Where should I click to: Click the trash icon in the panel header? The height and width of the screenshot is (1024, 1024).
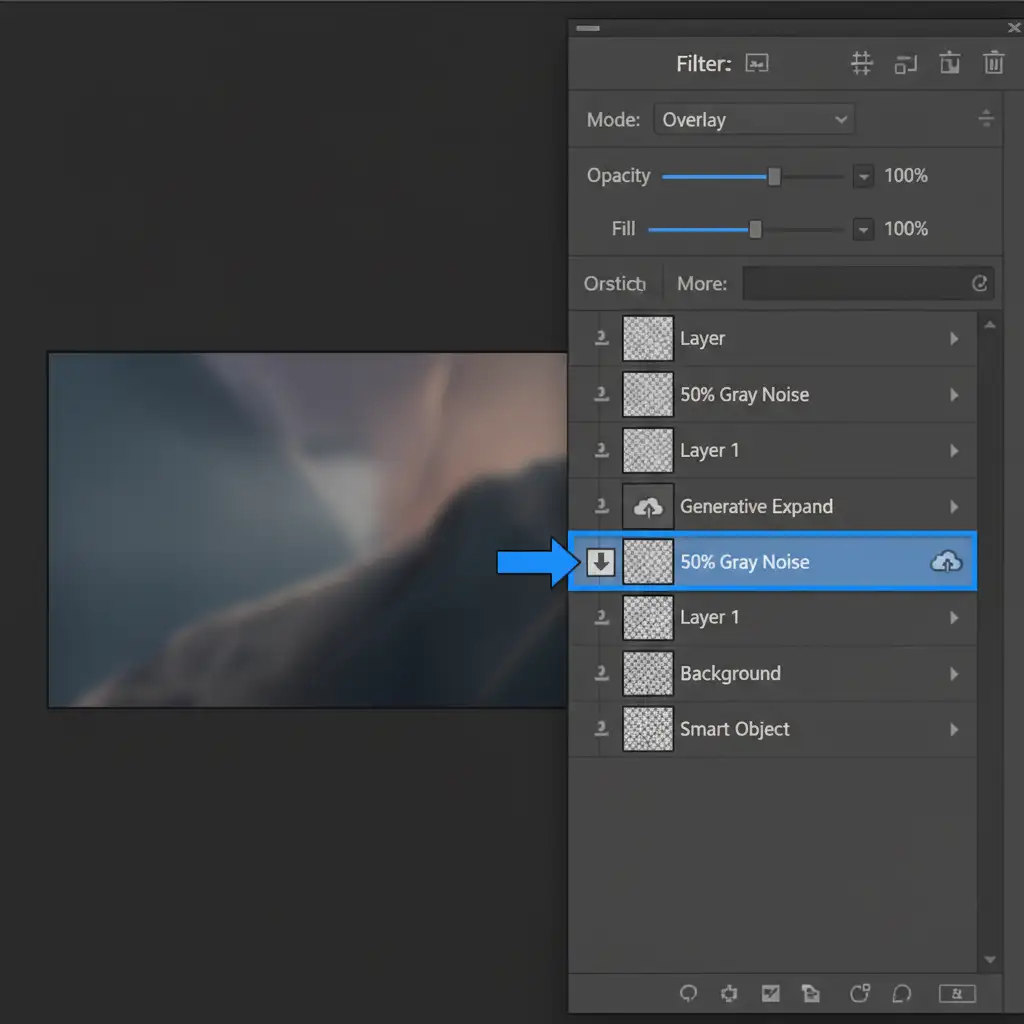click(x=993, y=64)
